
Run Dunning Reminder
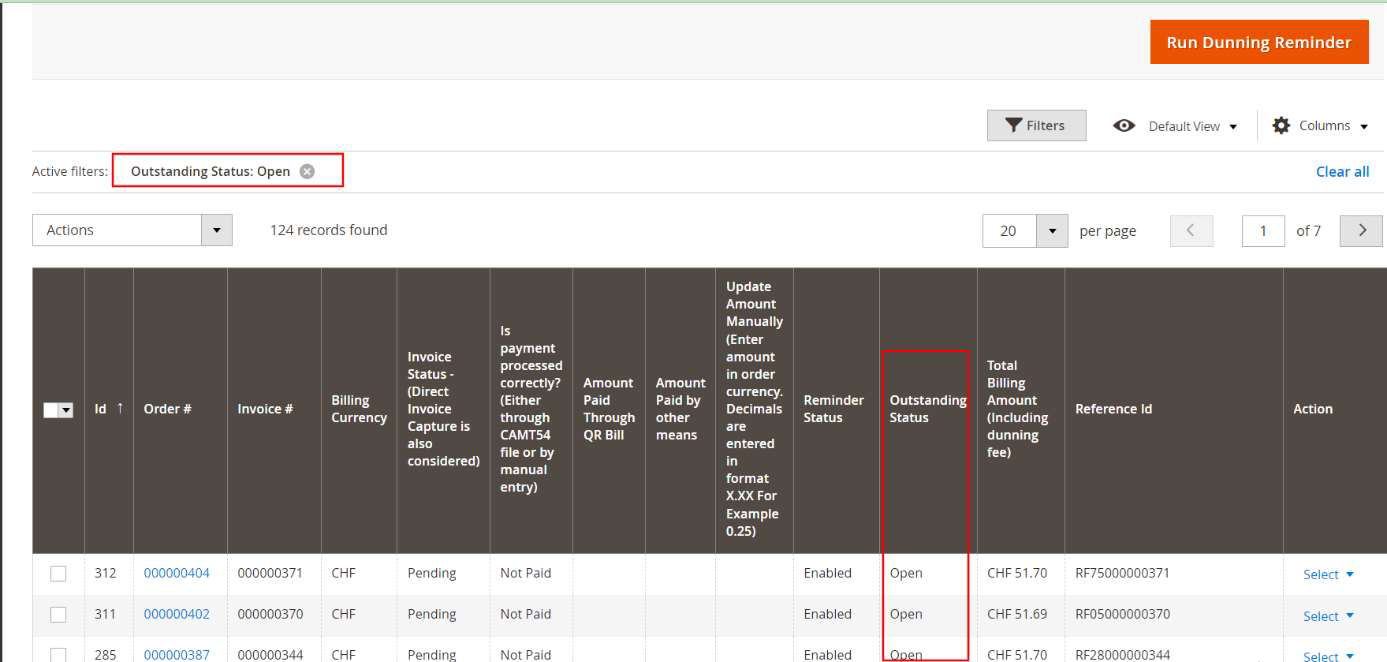[1258, 43]
